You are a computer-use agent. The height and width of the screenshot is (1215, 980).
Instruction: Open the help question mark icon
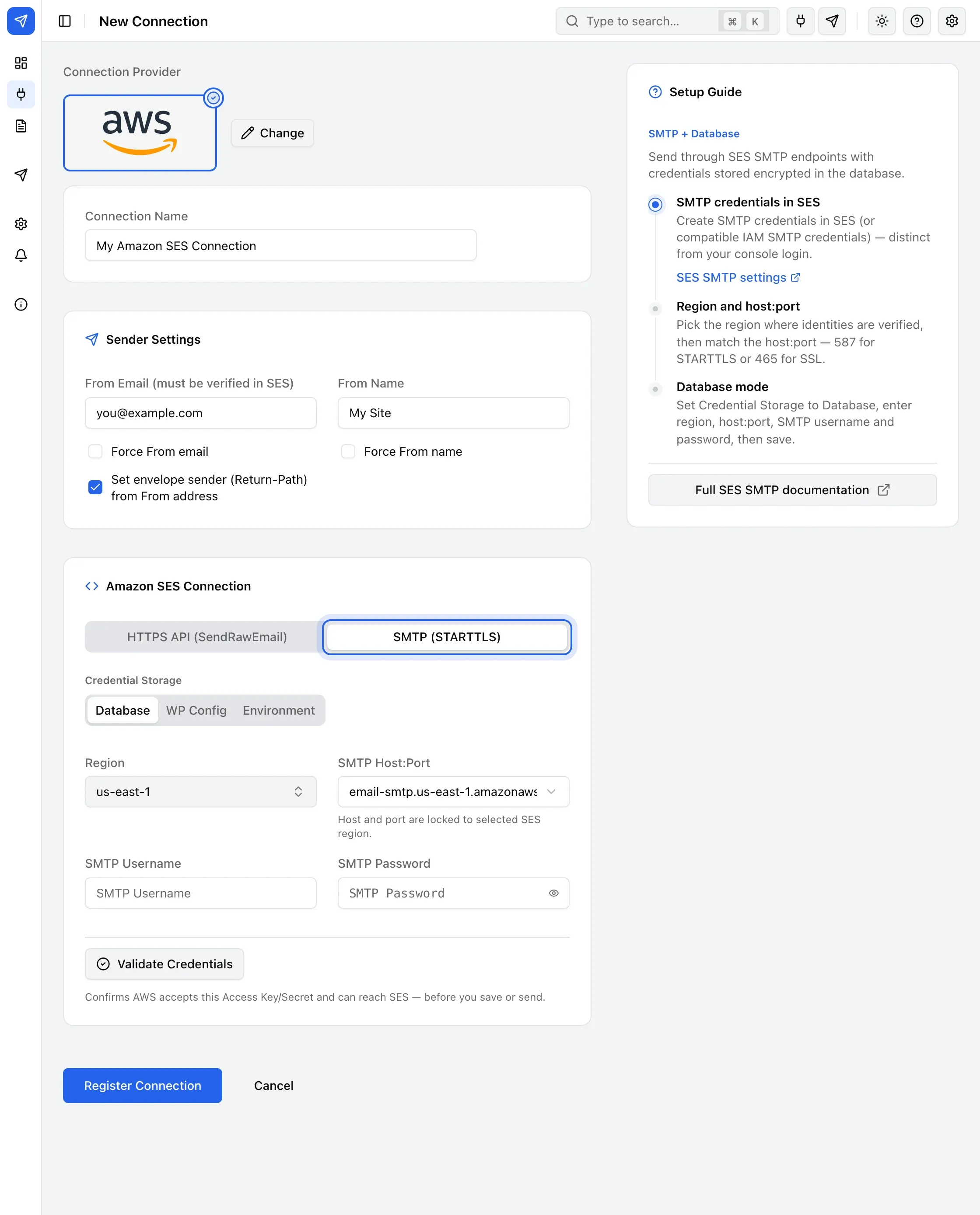pos(917,21)
